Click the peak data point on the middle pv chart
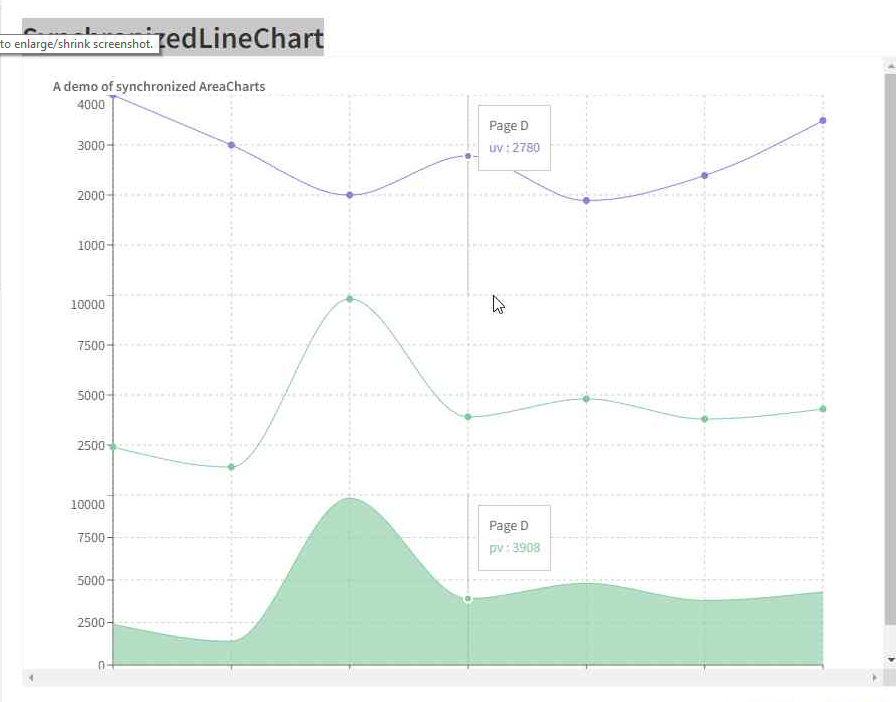The width and height of the screenshot is (896, 702). [x=350, y=297]
